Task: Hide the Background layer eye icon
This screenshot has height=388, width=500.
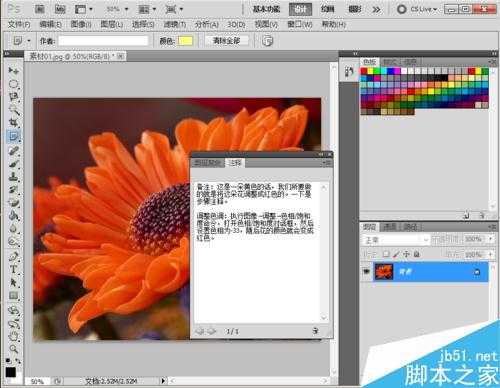Action: (x=366, y=272)
